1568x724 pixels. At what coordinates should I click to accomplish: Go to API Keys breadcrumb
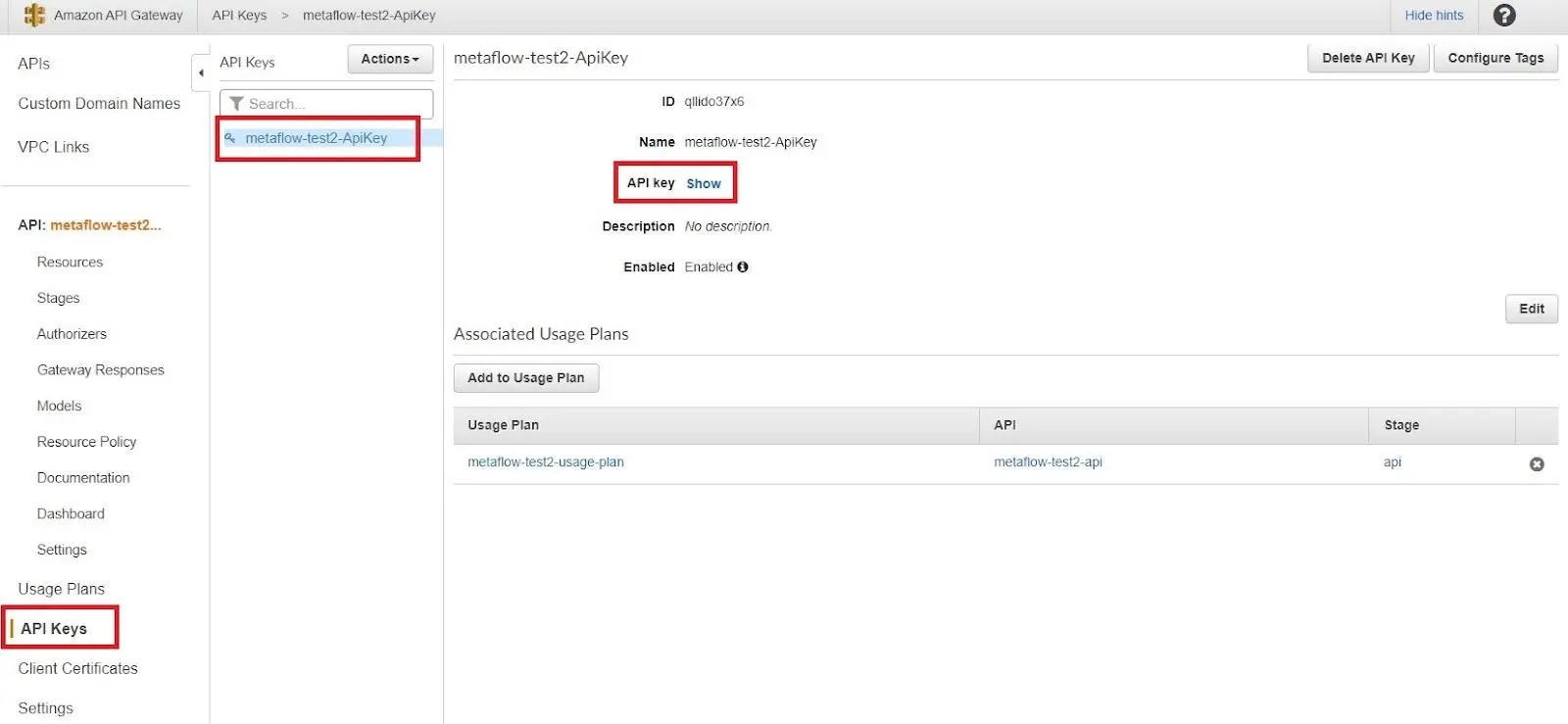(x=239, y=15)
